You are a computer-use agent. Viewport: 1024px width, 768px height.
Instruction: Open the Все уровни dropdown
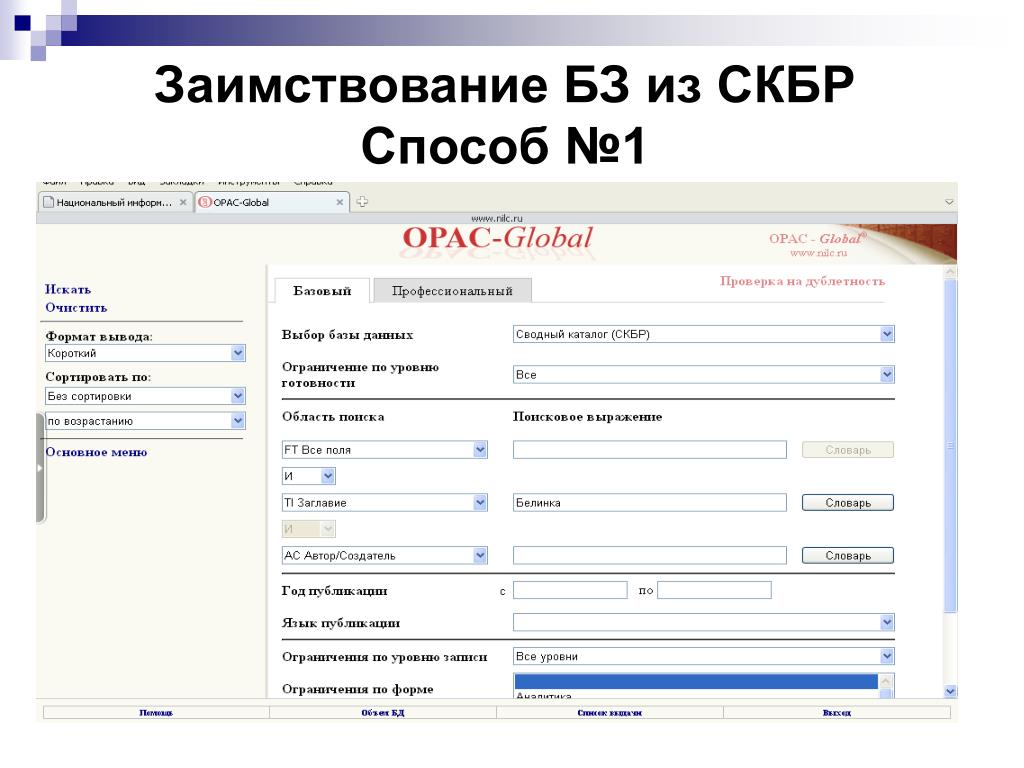[703, 656]
